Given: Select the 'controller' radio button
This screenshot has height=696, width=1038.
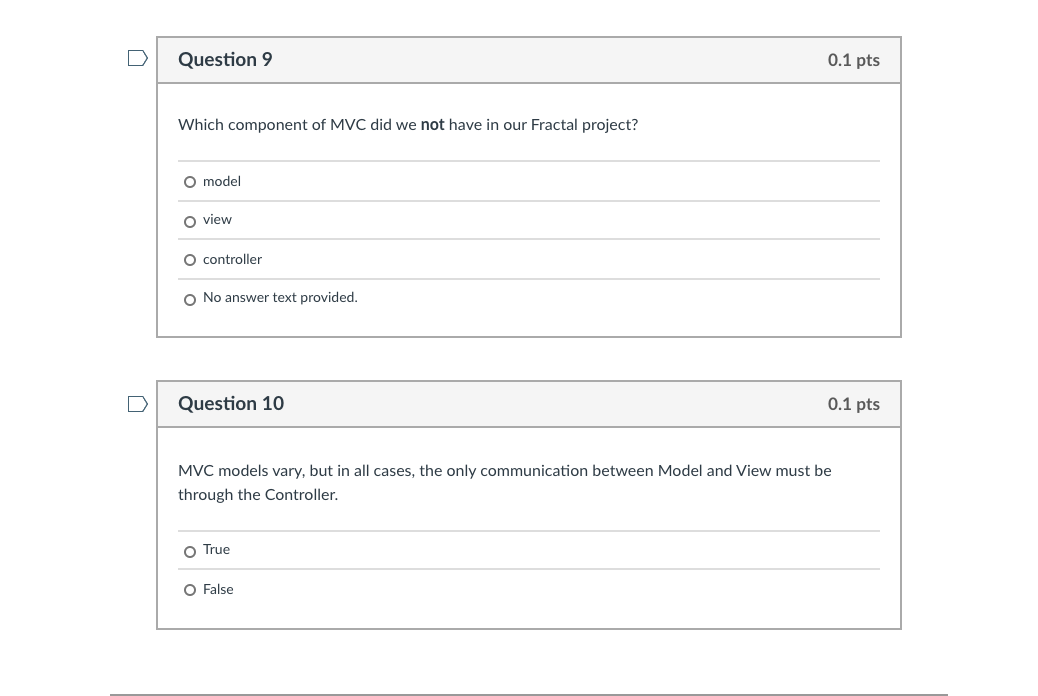Looking at the screenshot, I should coord(190,260).
